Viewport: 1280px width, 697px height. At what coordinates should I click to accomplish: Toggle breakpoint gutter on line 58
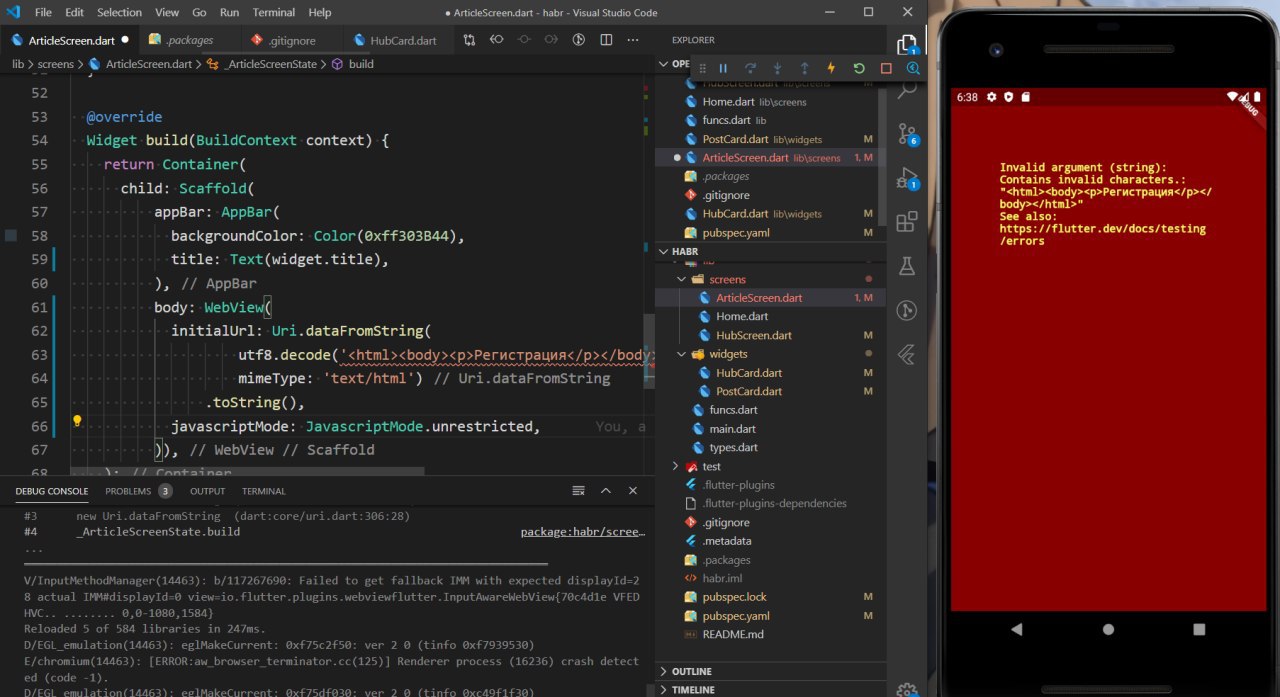[11, 236]
